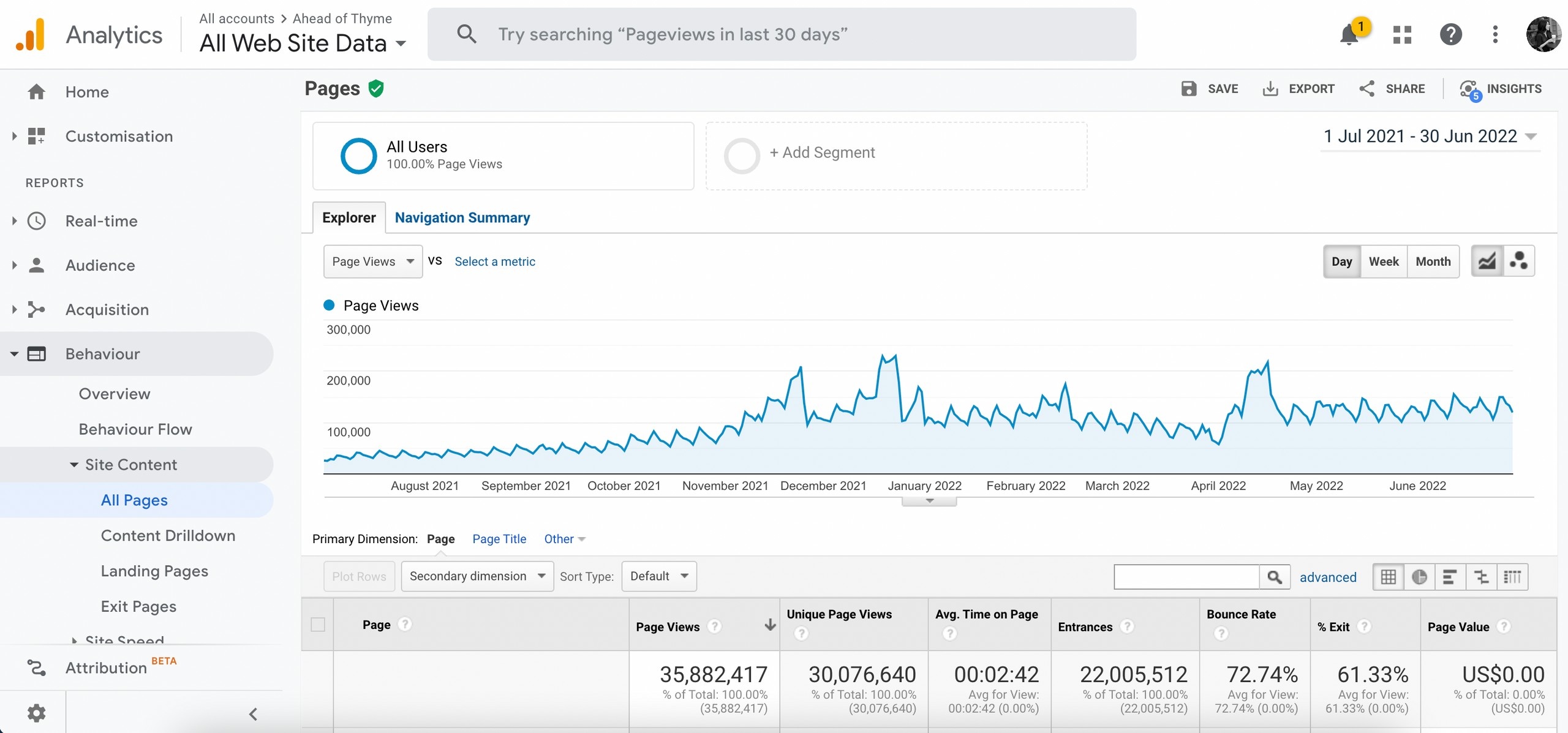1568x733 pixels.
Task: Click the table search input field
Action: [x=1186, y=577]
